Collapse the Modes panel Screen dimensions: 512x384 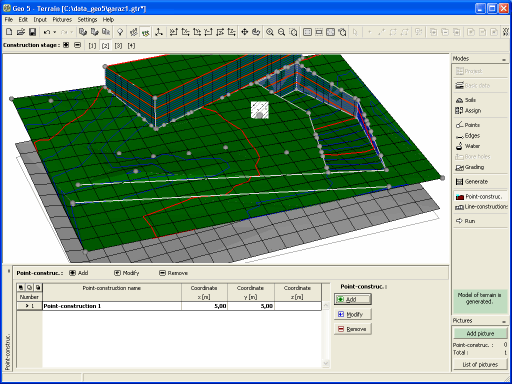[504, 59]
